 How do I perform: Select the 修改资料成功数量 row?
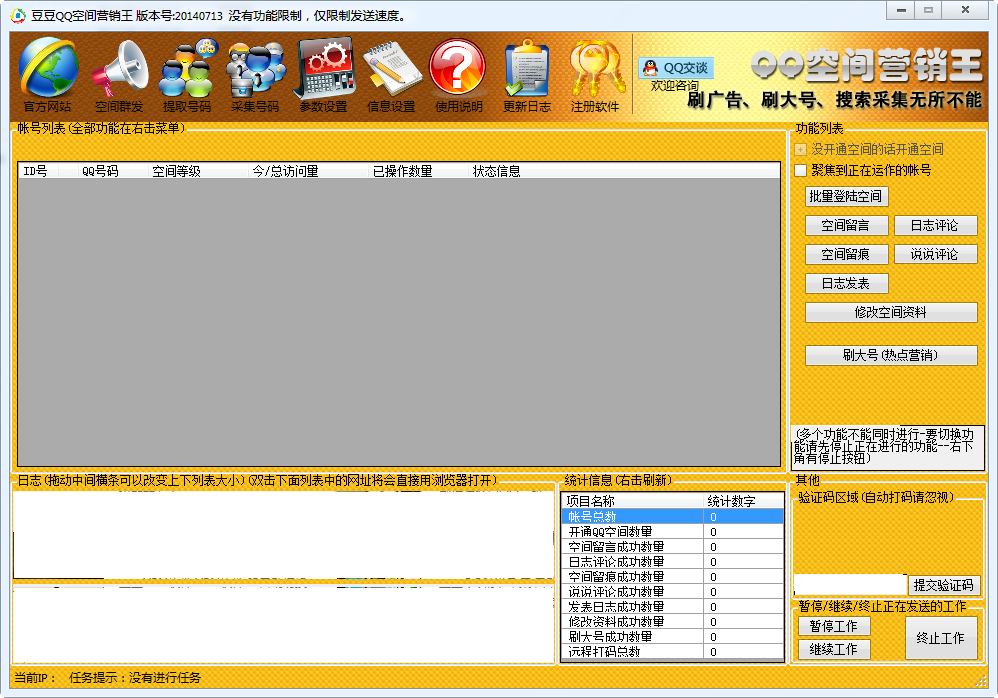pyautogui.click(x=673, y=622)
